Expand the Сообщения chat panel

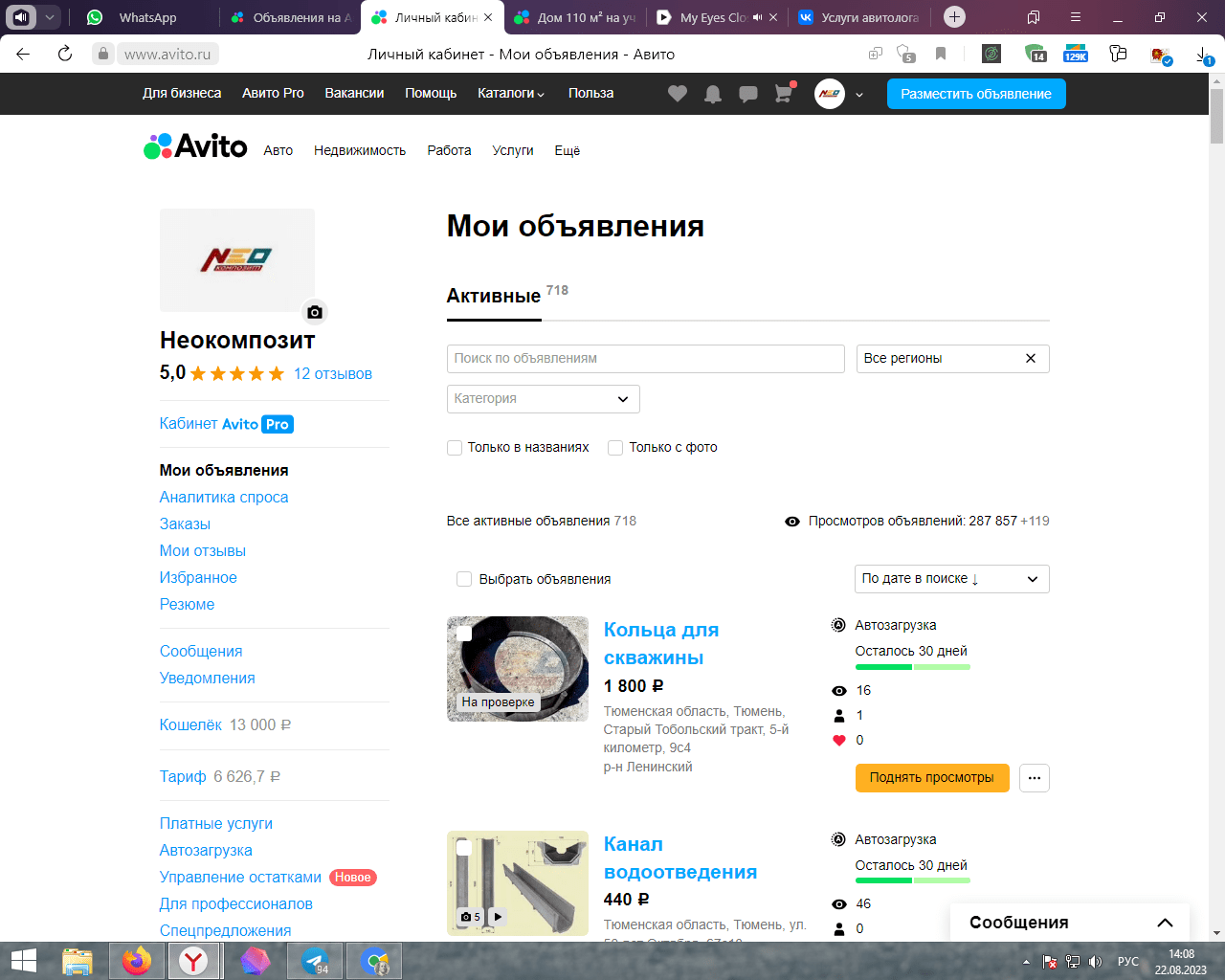1070,923
